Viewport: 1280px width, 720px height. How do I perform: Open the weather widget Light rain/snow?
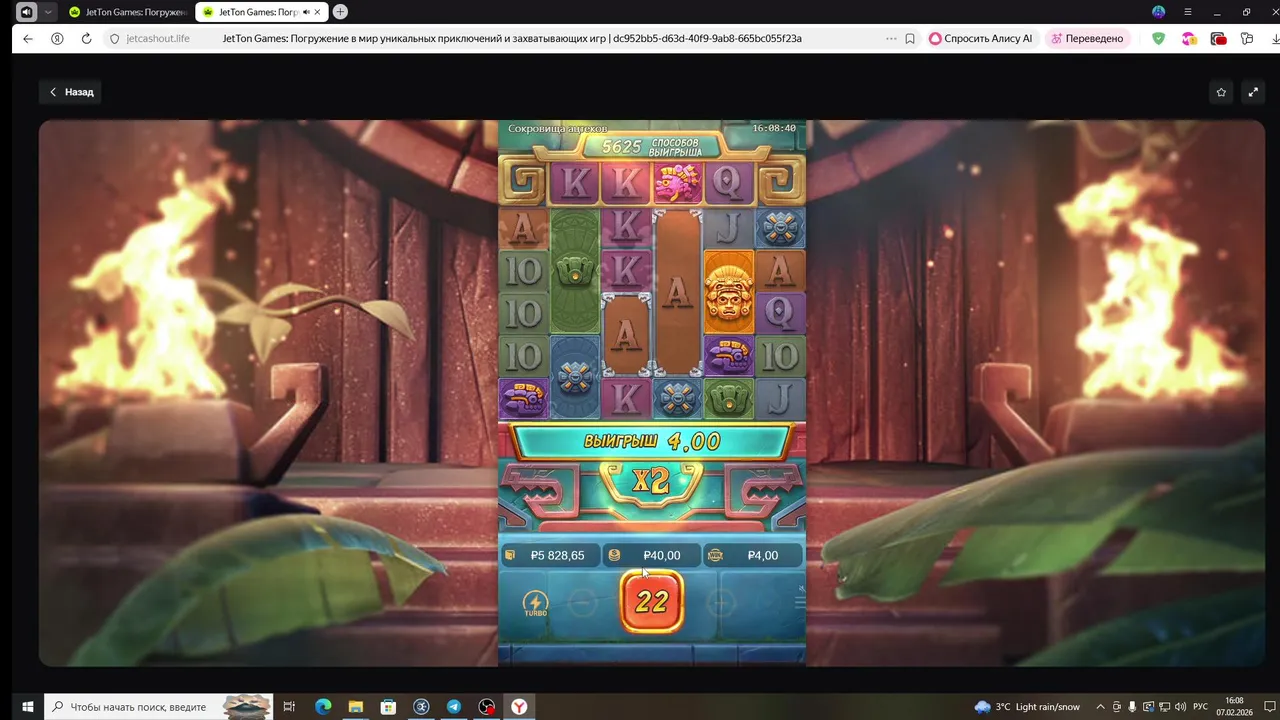[1027, 707]
